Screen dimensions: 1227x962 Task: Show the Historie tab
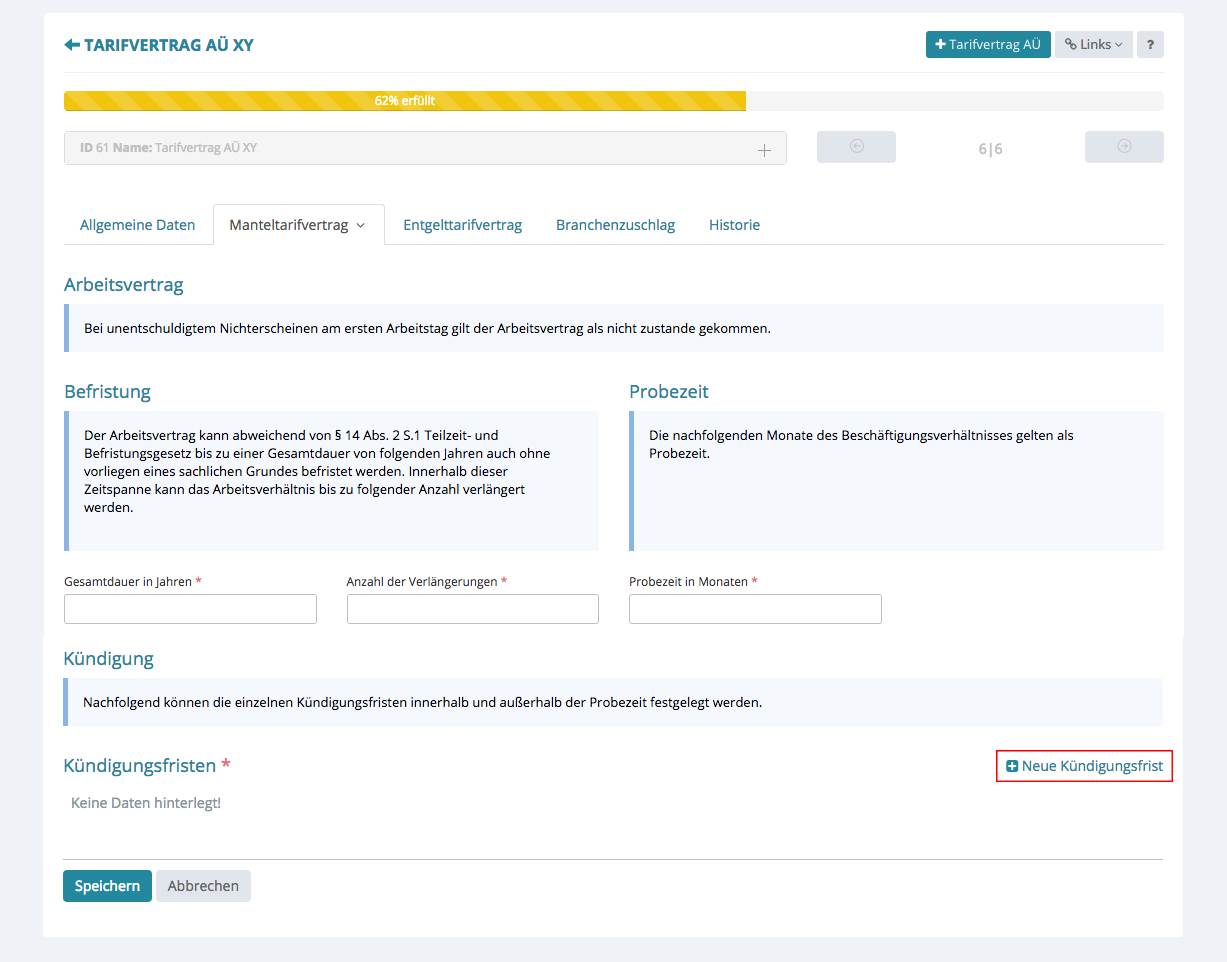pos(734,225)
